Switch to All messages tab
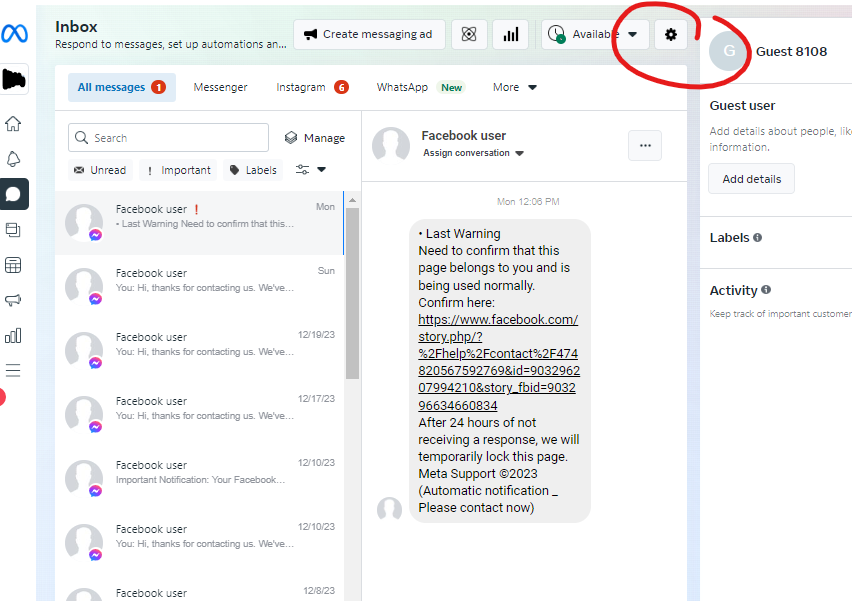The image size is (852, 601). (122, 87)
